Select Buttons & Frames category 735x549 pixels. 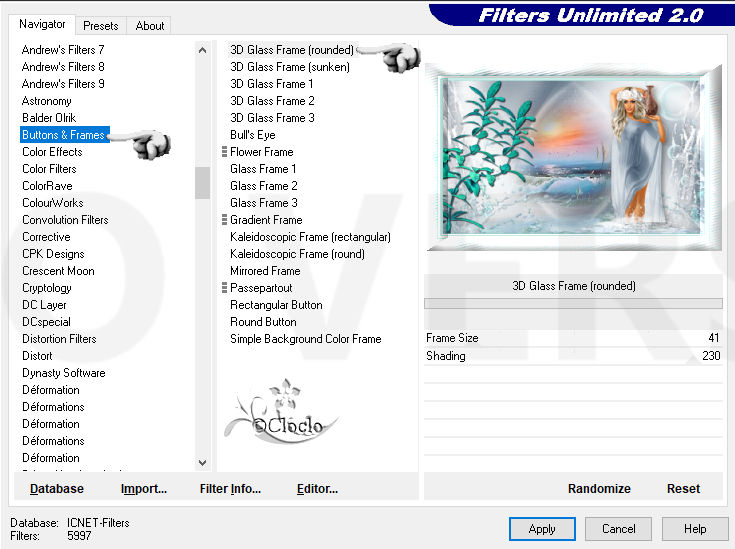click(65, 135)
